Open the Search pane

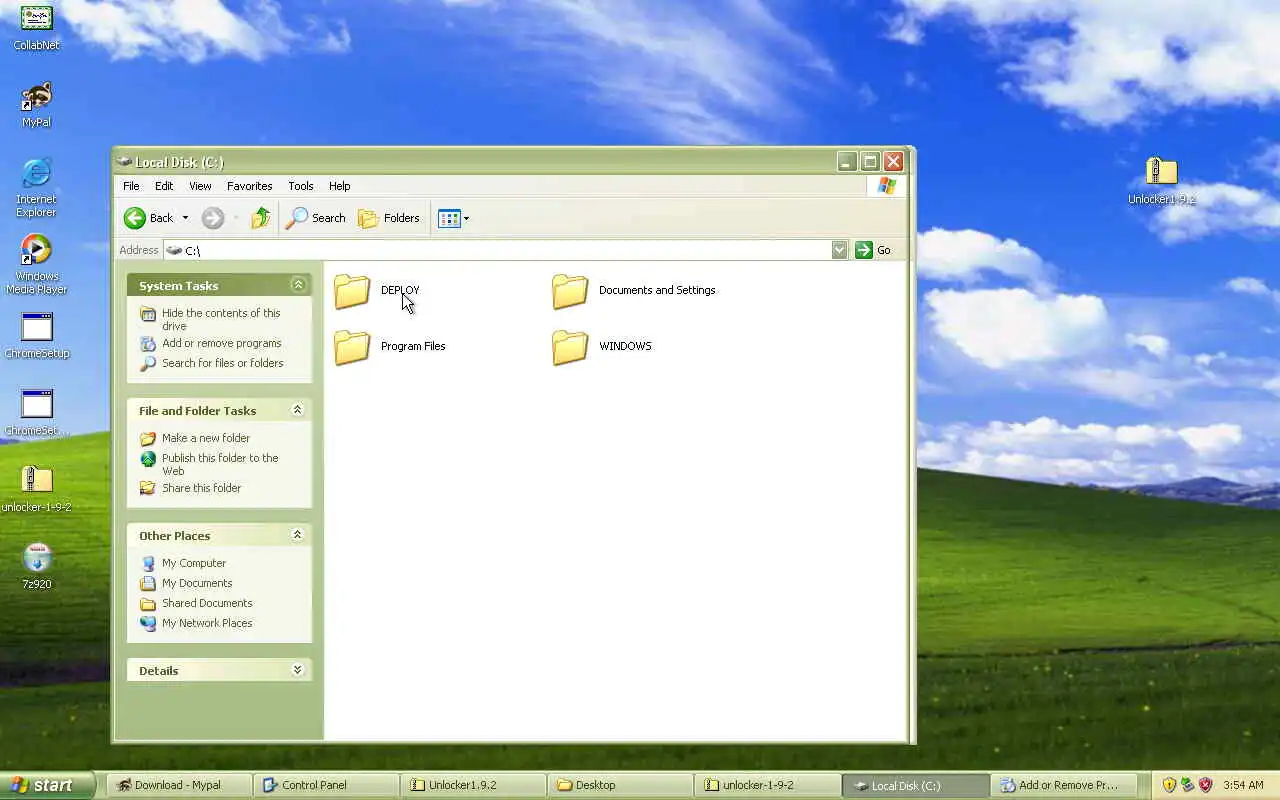point(316,218)
